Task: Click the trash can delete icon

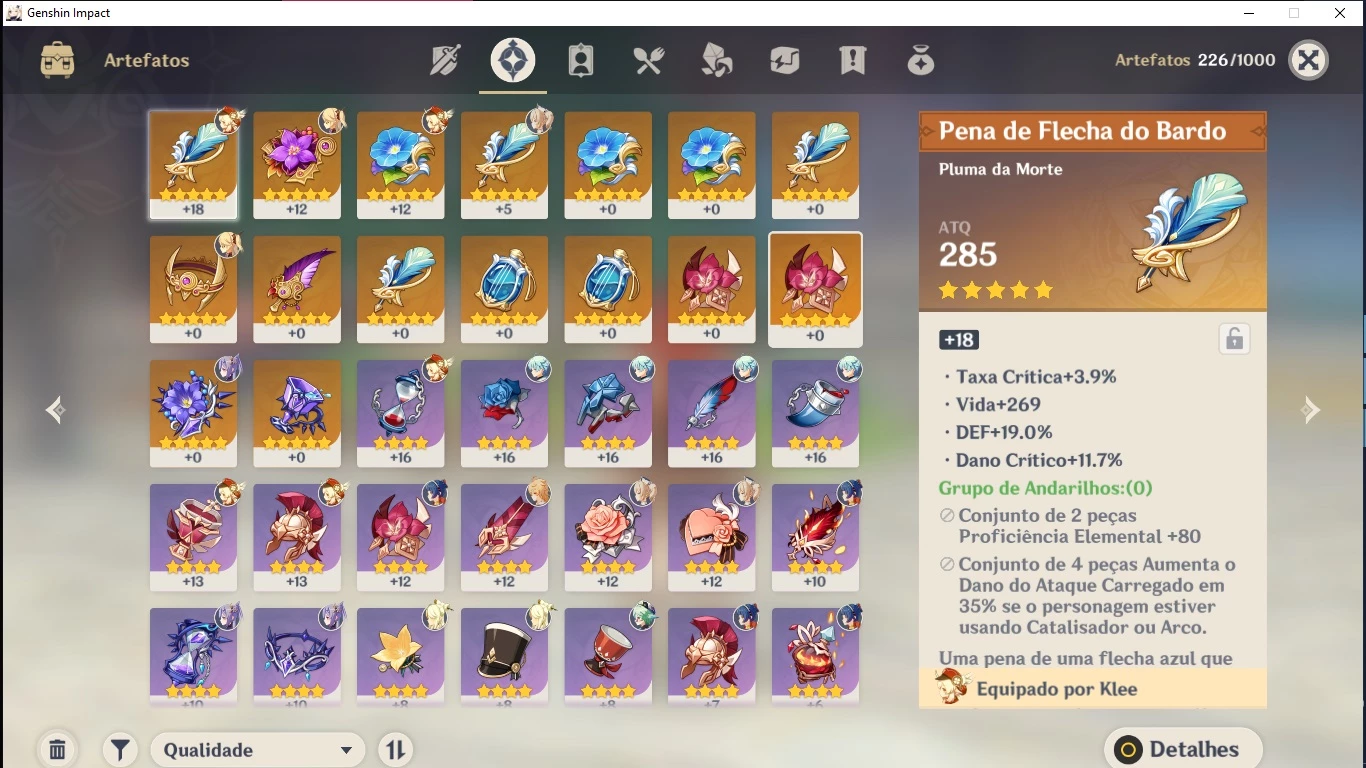Action: point(58,749)
